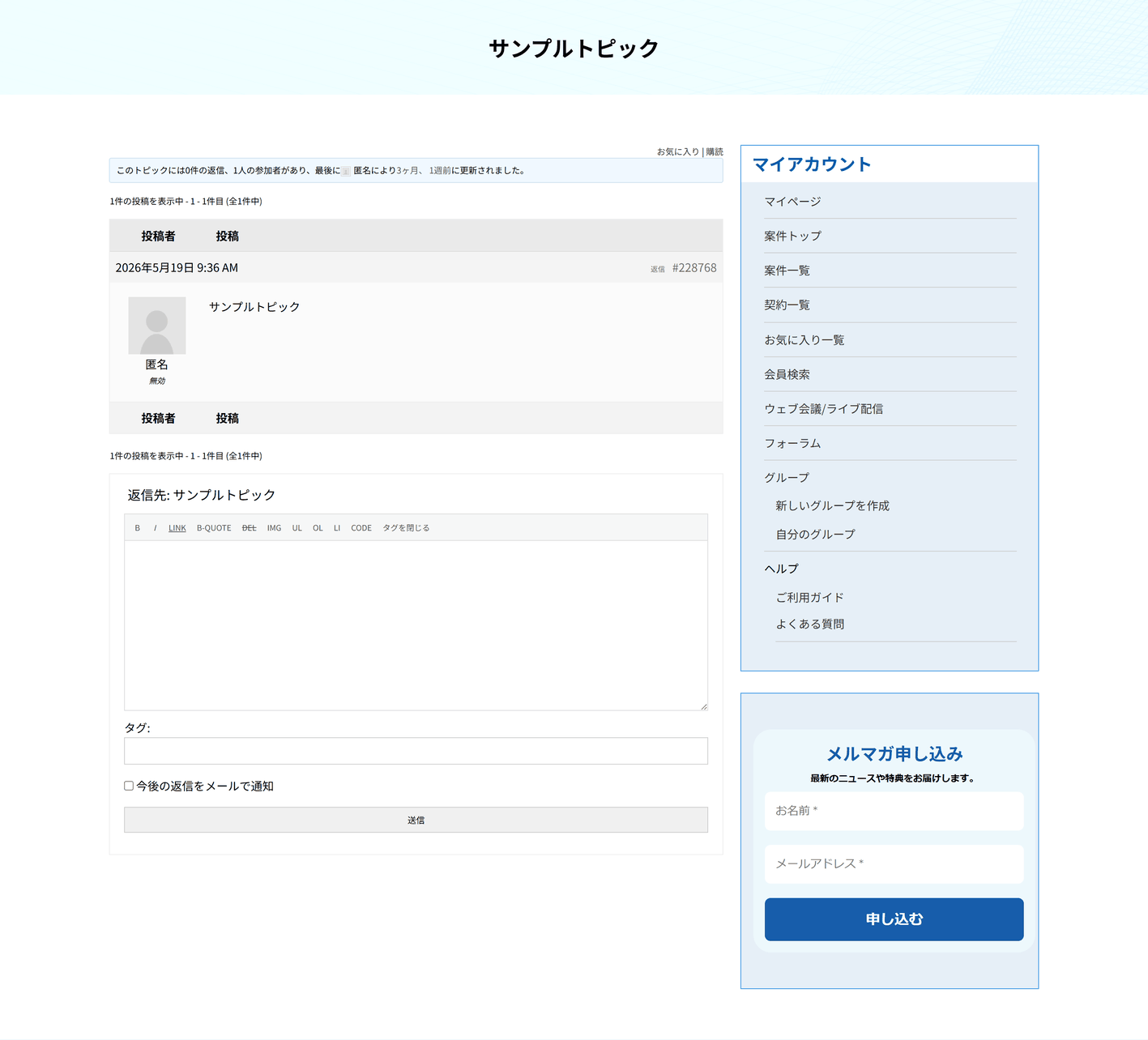The height and width of the screenshot is (1040, 1148).
Task: Apply strikethrough with the DEL button
Action: click(250, 528)
